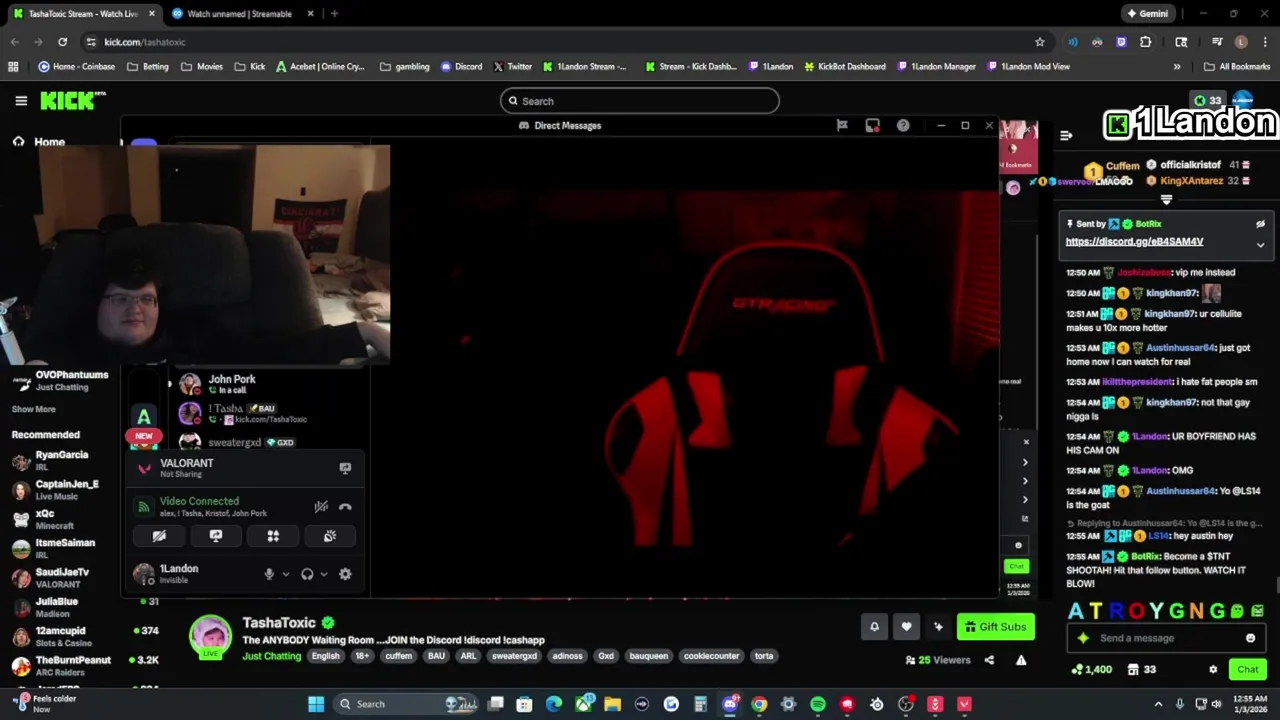Open Discord activities launcher
The image size is (1280, 720).
[273, 536]
